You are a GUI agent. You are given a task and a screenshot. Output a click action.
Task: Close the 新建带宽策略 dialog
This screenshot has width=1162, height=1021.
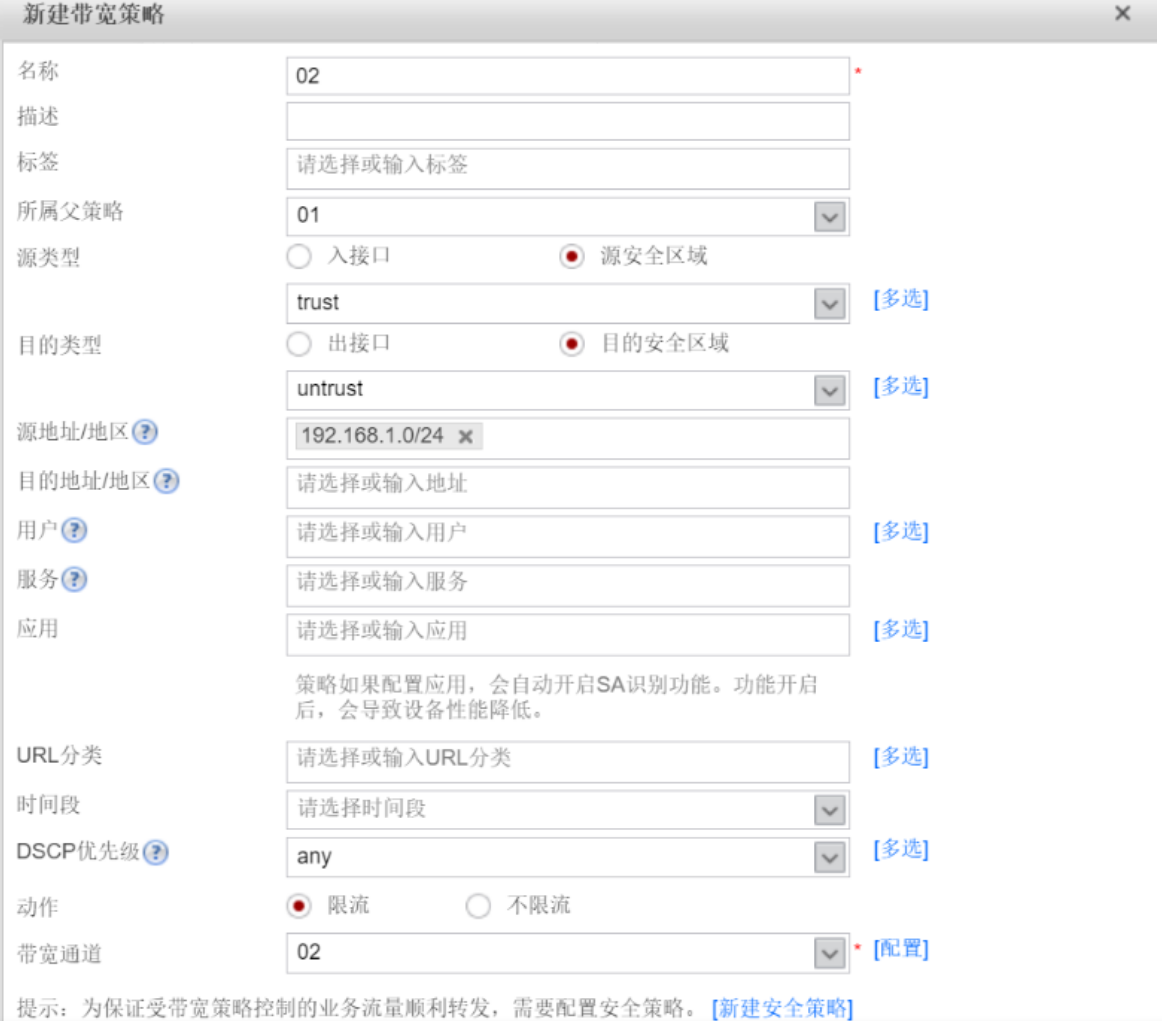(x=1122, y=13)
